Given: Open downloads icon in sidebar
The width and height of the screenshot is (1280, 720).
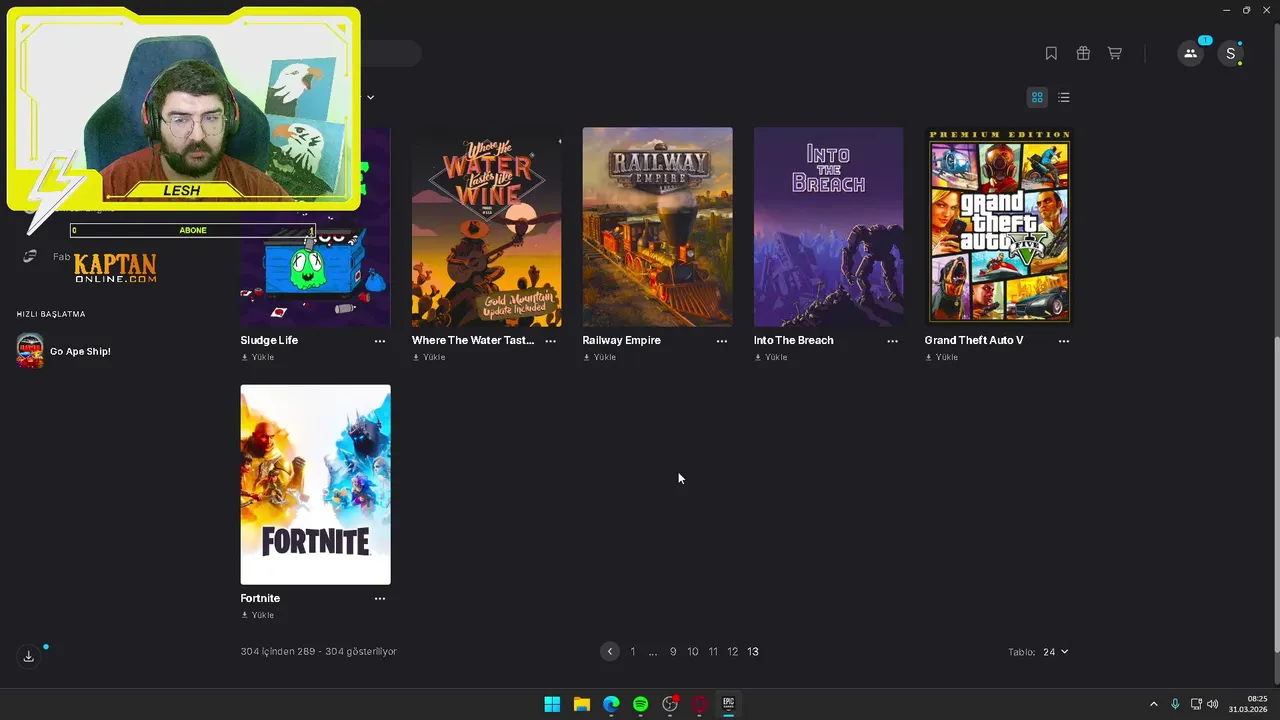Looking at the screenshot, I should (x=29, y=656).
